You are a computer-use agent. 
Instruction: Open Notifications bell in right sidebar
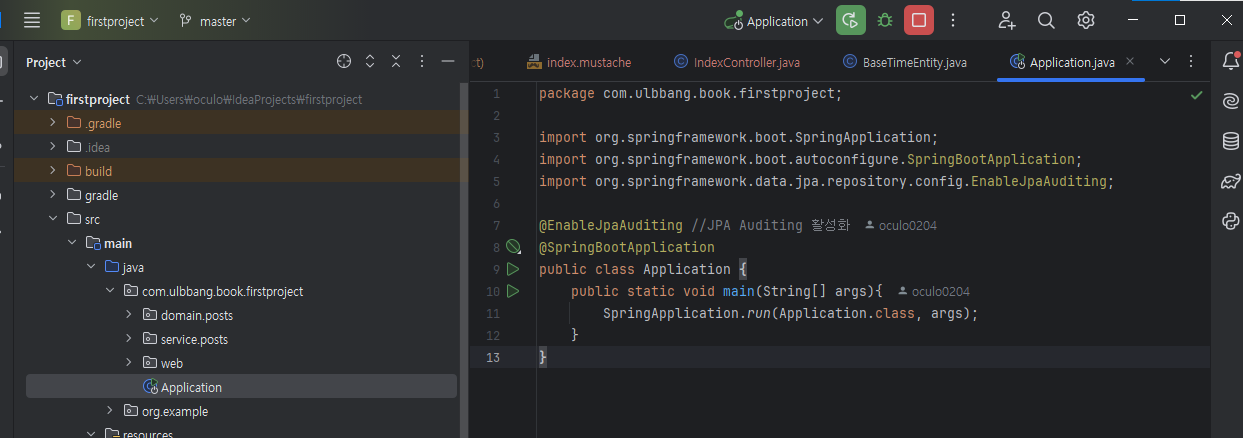click(1230, 62)
